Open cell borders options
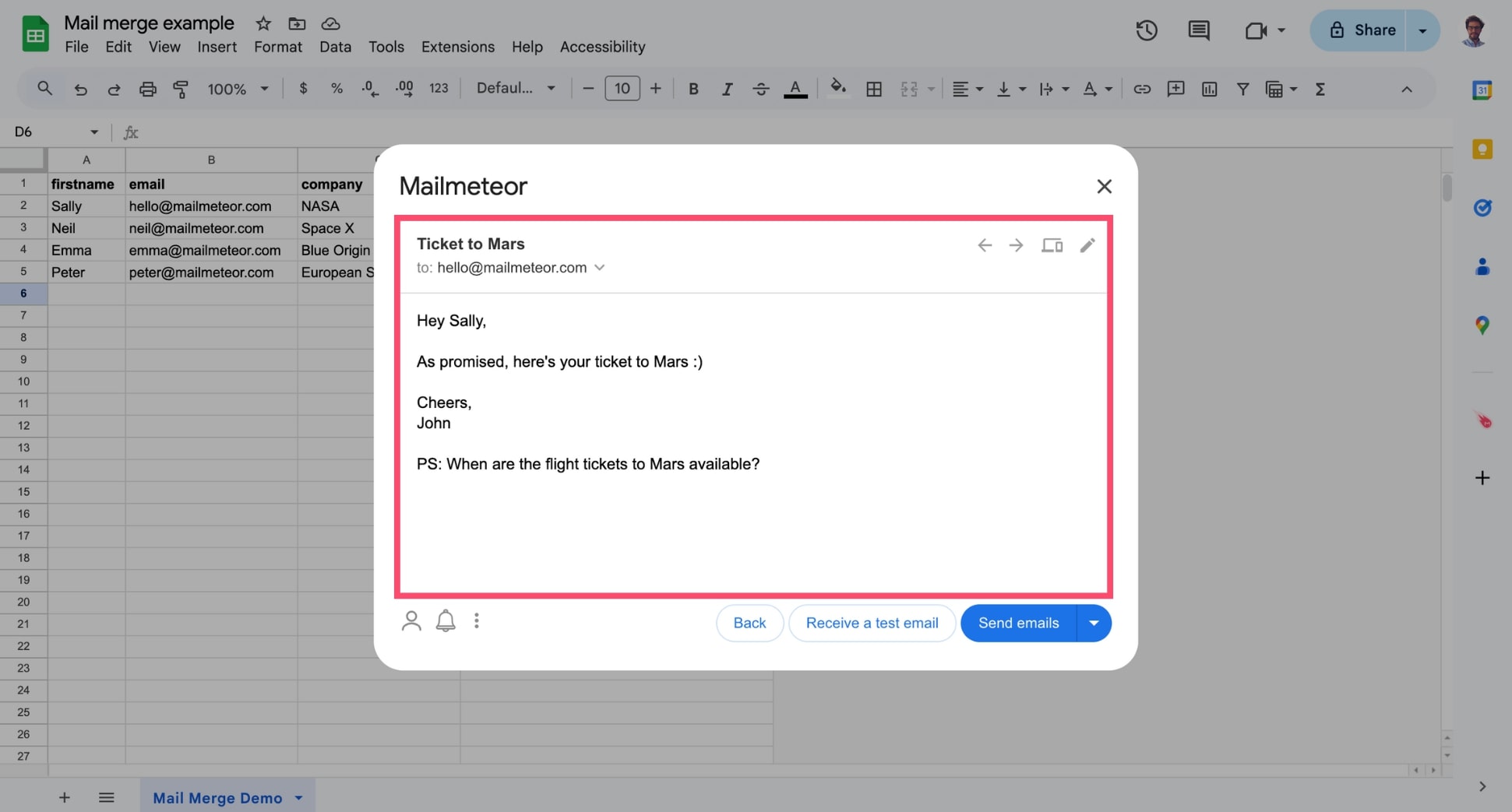 point(874,89)
